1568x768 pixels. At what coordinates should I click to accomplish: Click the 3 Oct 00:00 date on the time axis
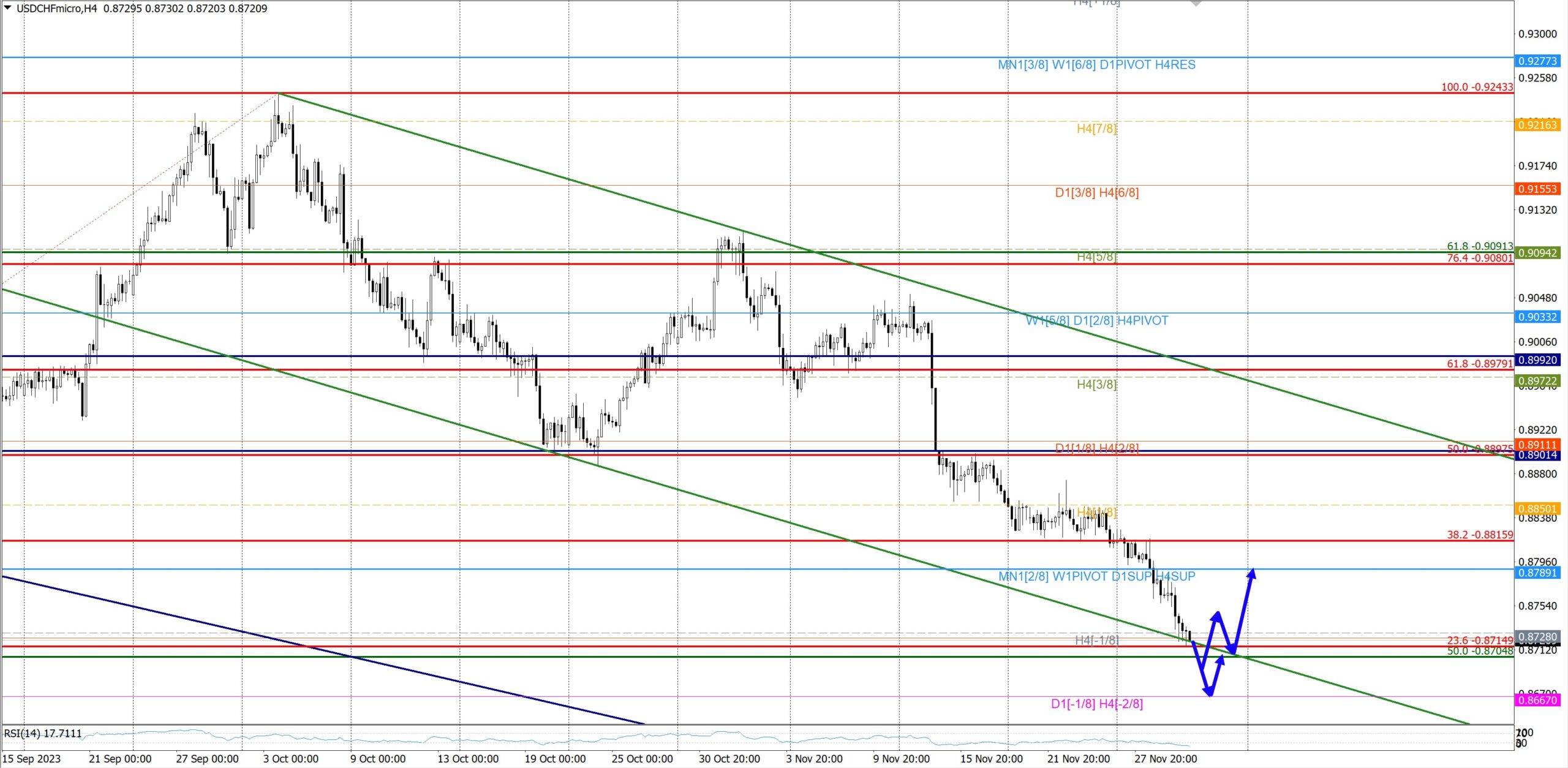(290, 759)
